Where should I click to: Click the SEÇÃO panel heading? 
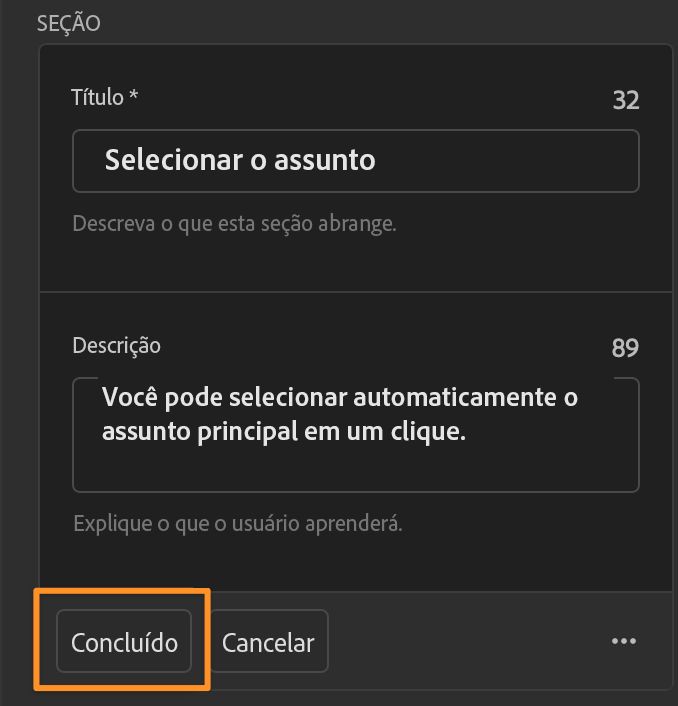[69, 24]
